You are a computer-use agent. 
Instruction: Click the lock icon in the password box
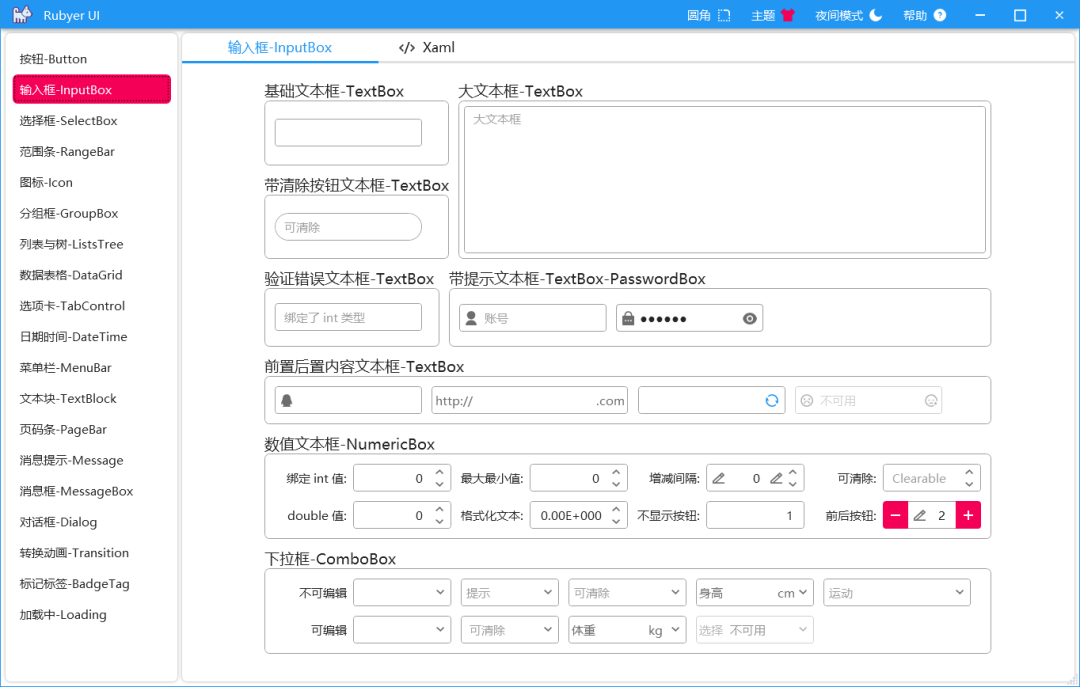[x=628, y=317]
